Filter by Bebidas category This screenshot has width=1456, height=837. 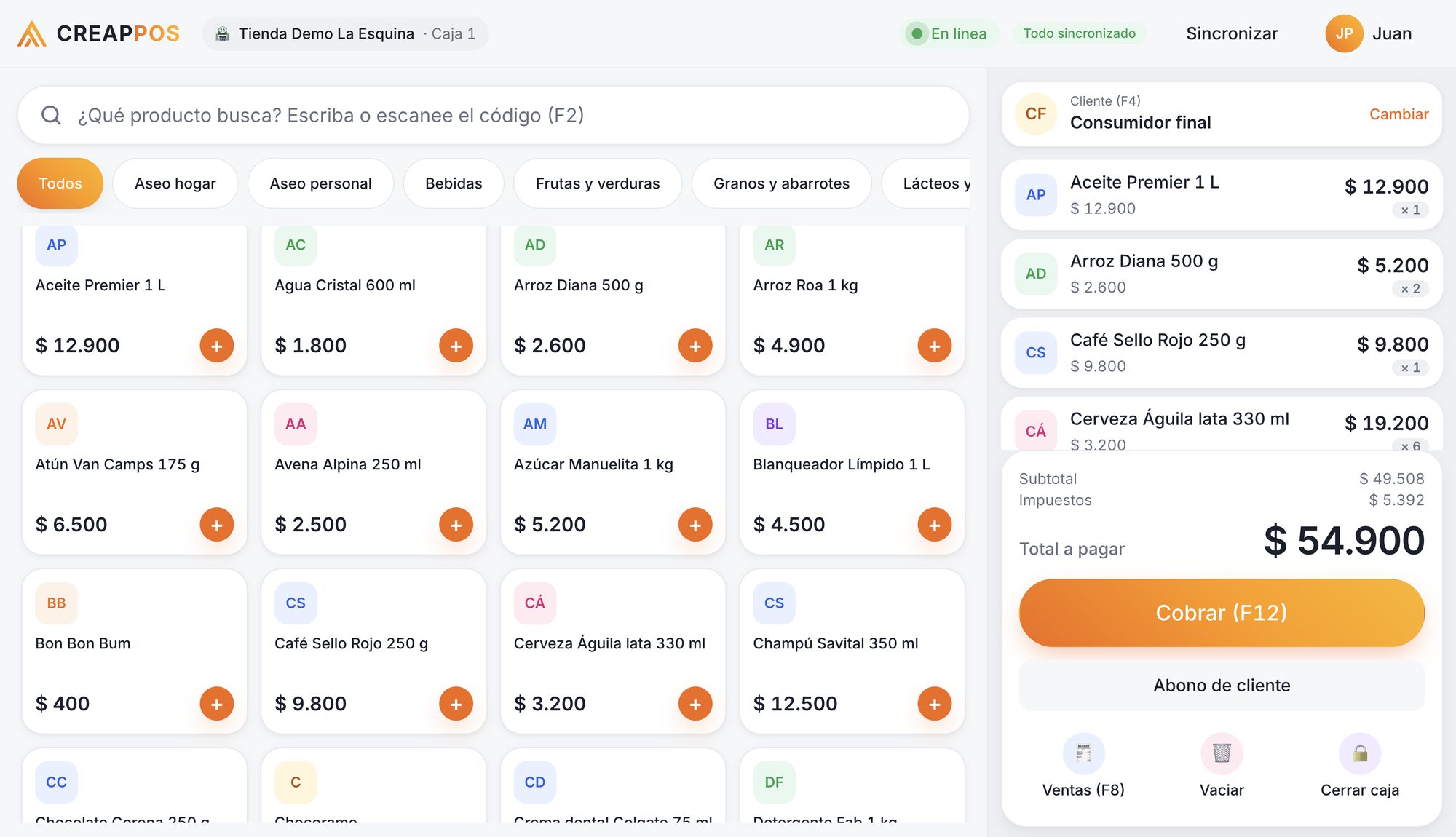point(454,183)
